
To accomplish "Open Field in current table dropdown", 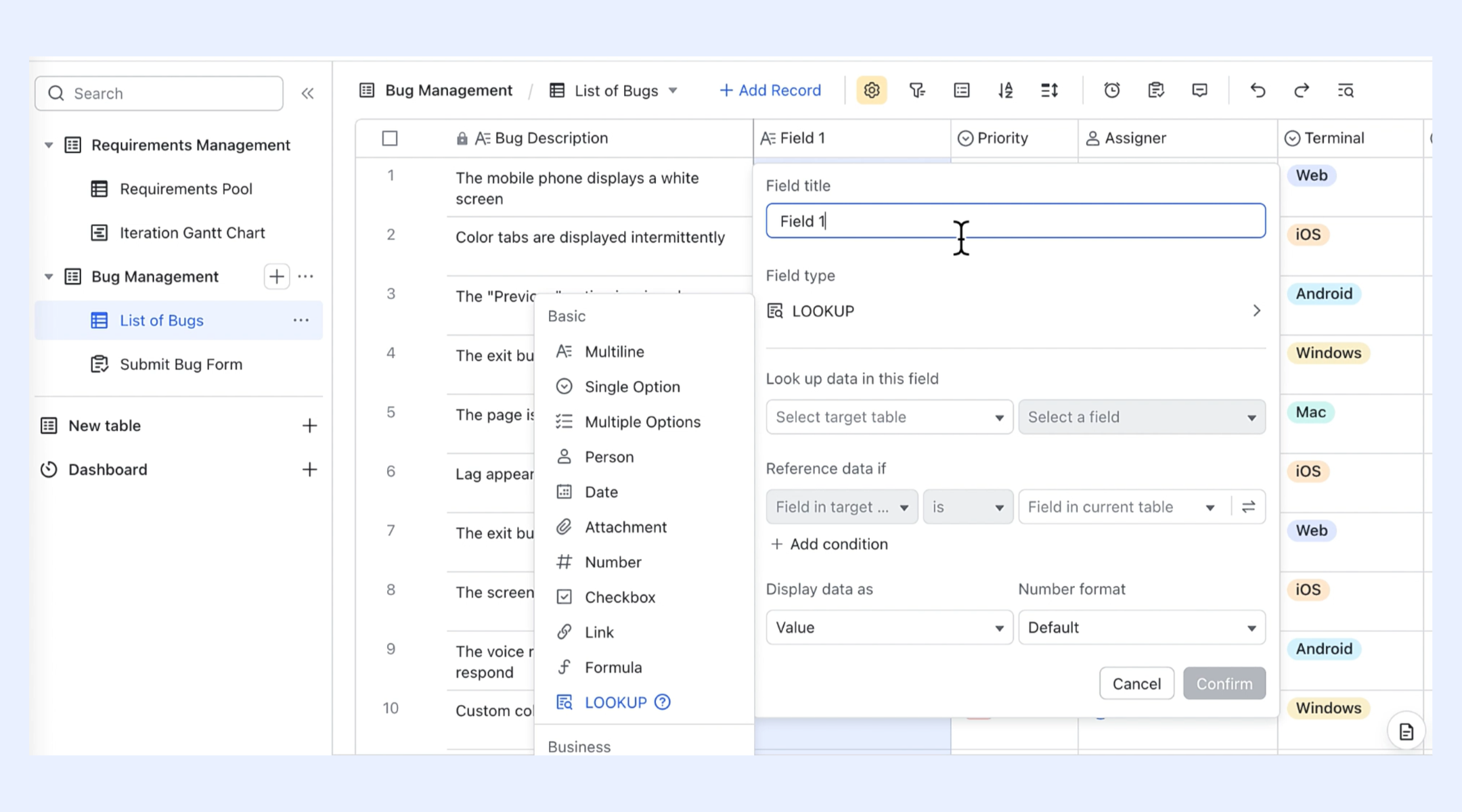I will click(1124, 507).
